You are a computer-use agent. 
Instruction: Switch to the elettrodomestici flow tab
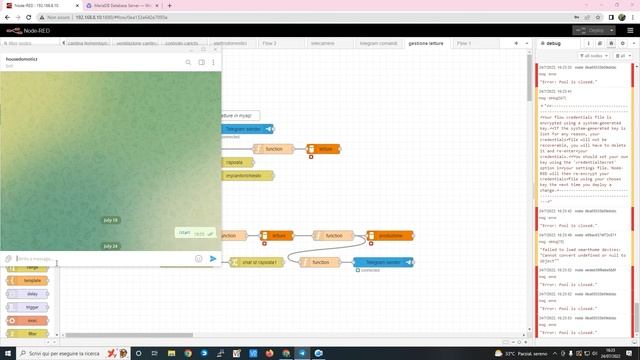(x=230, y=43)
